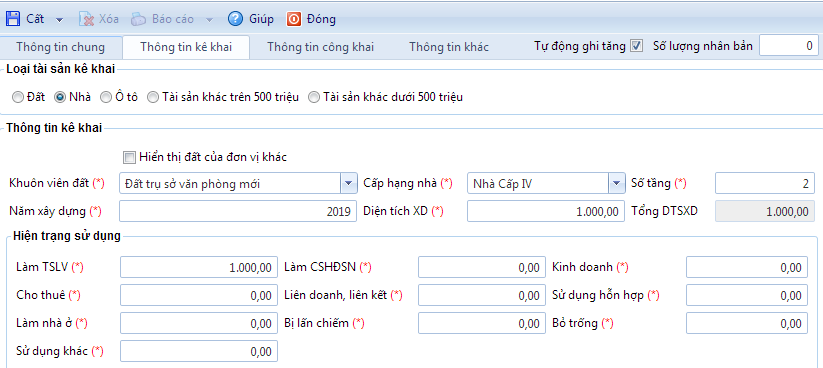This screenshot has width=823, height=368.
Task: Select Tài sản khác trên 500 triệu
Action: [153, 97]
